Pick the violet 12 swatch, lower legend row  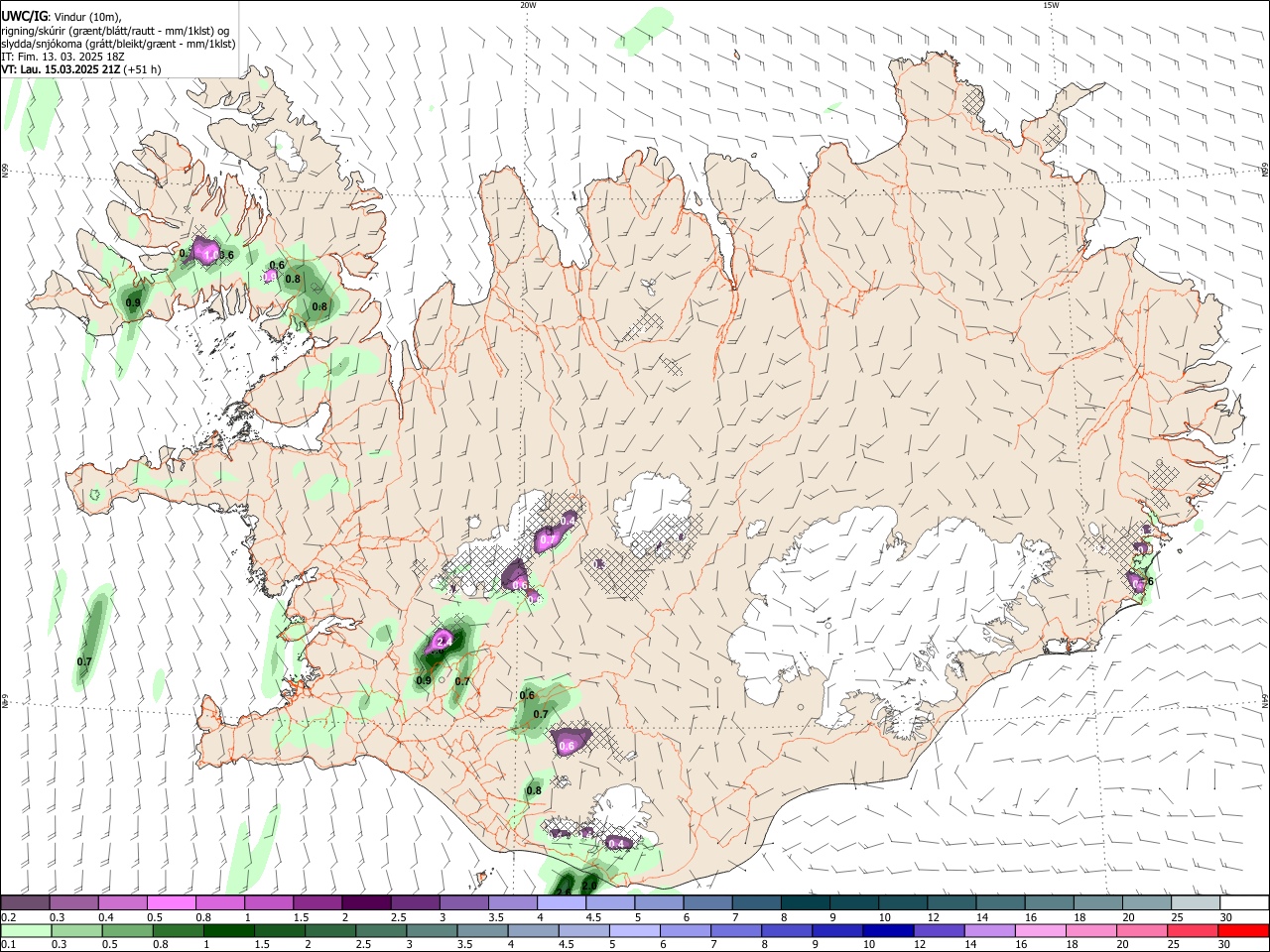point(939,930)
